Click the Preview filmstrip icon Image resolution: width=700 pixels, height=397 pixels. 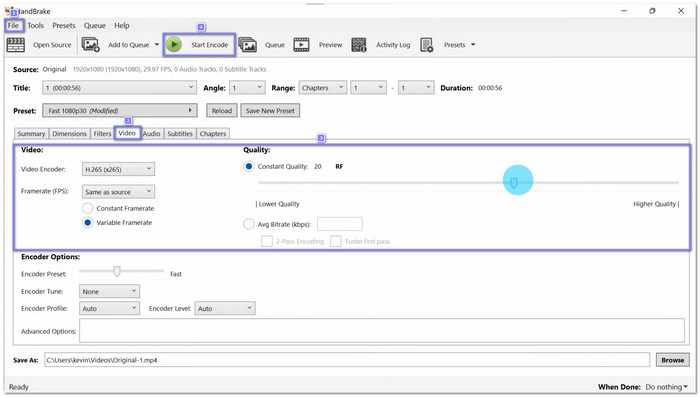(301, 45)
